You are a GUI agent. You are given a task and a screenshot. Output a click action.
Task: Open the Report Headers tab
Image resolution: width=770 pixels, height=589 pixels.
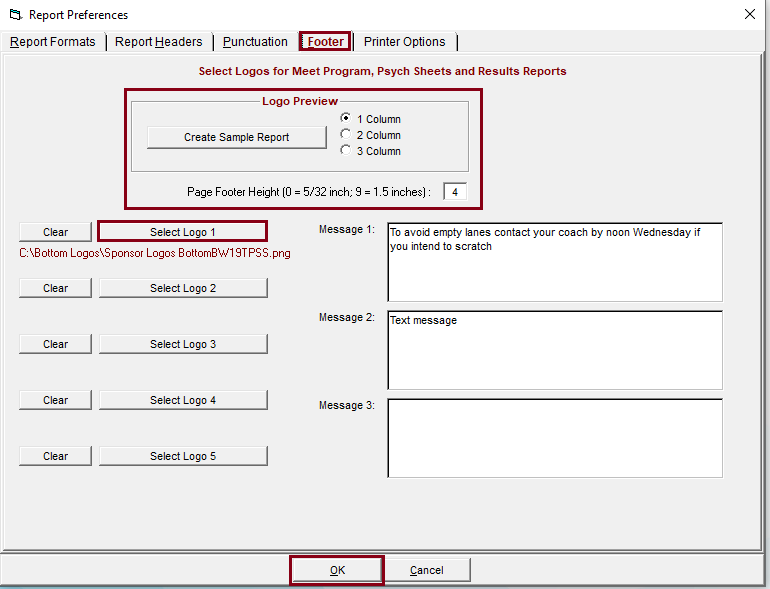158,42
